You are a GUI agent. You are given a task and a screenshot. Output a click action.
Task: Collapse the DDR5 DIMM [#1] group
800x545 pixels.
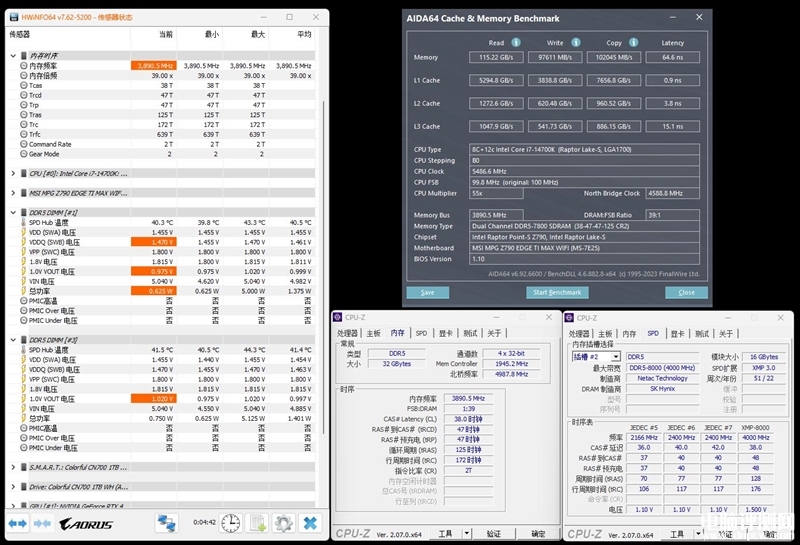[13, 212]
